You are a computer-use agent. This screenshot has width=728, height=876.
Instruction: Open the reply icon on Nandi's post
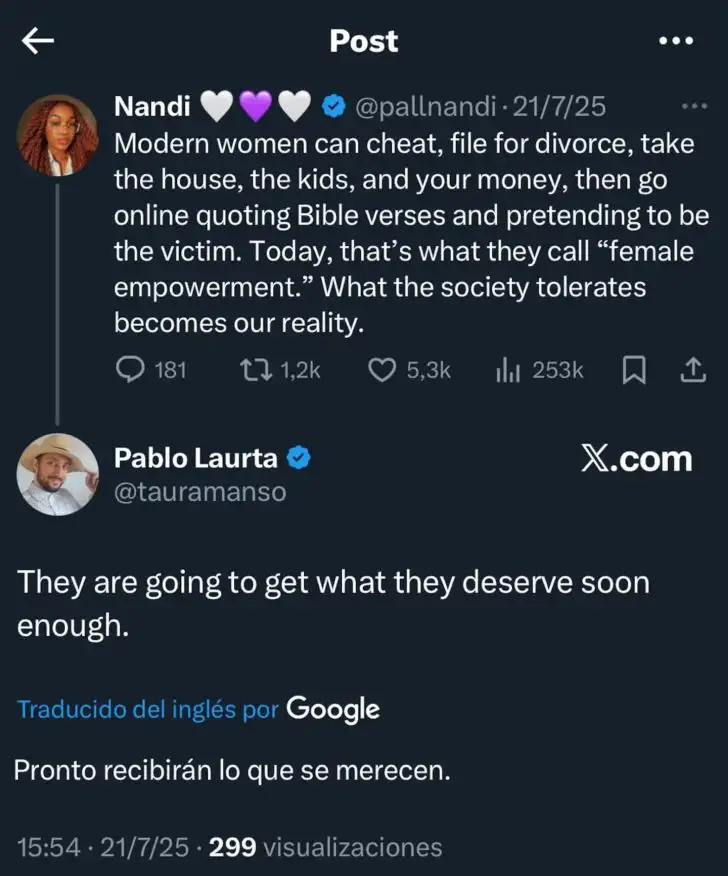131,370
